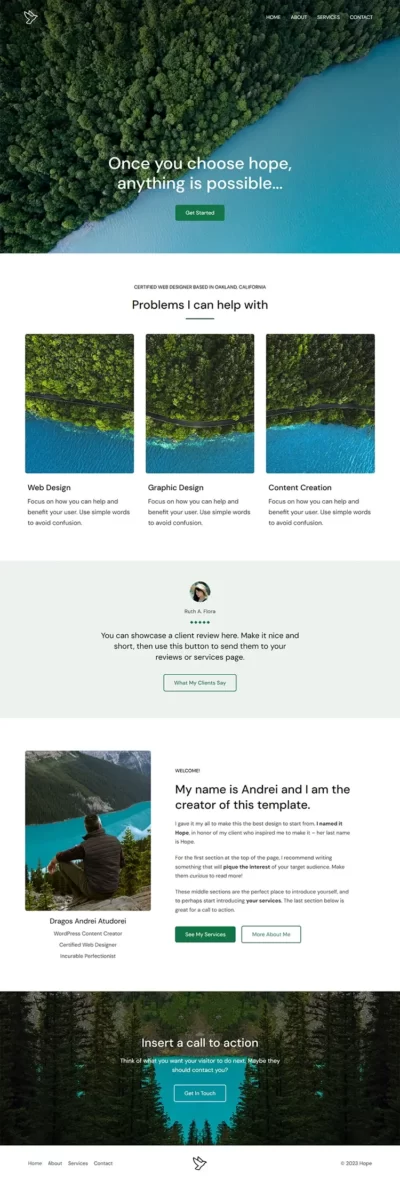Click the Web Design heading
This screenshot has height=1181, width=400.
pyautogui.click(x=49, y=487)
